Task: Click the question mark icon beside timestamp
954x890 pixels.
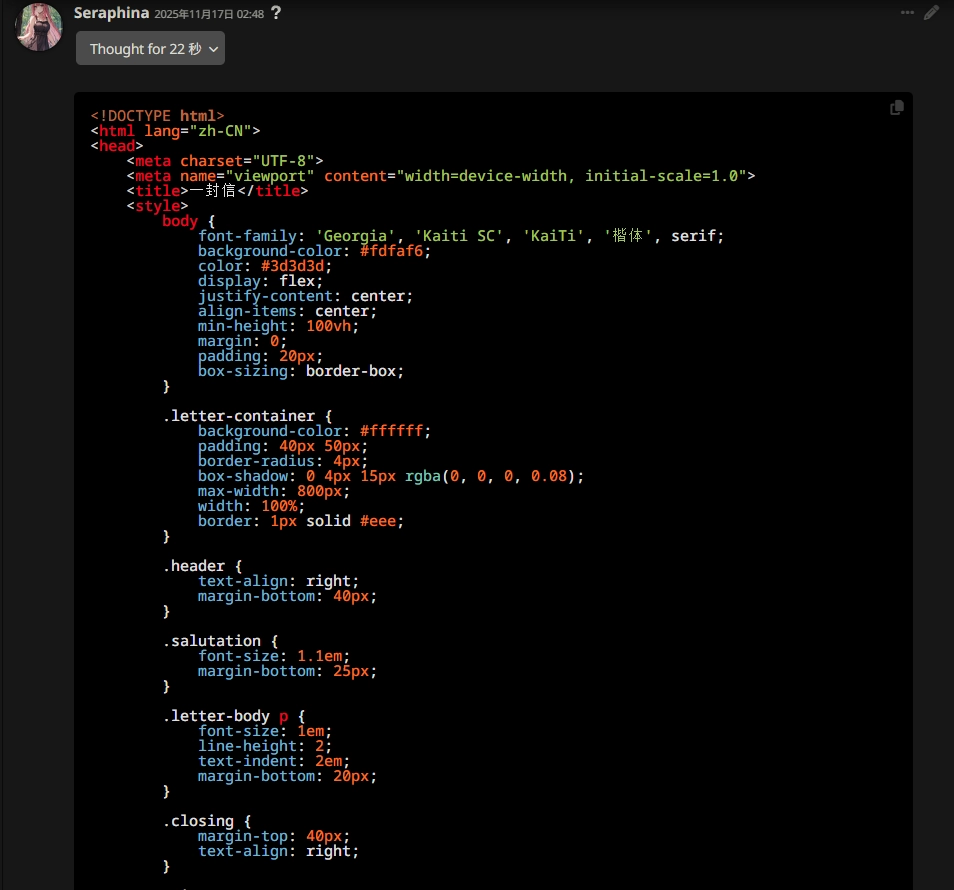Action: point(276,14)
